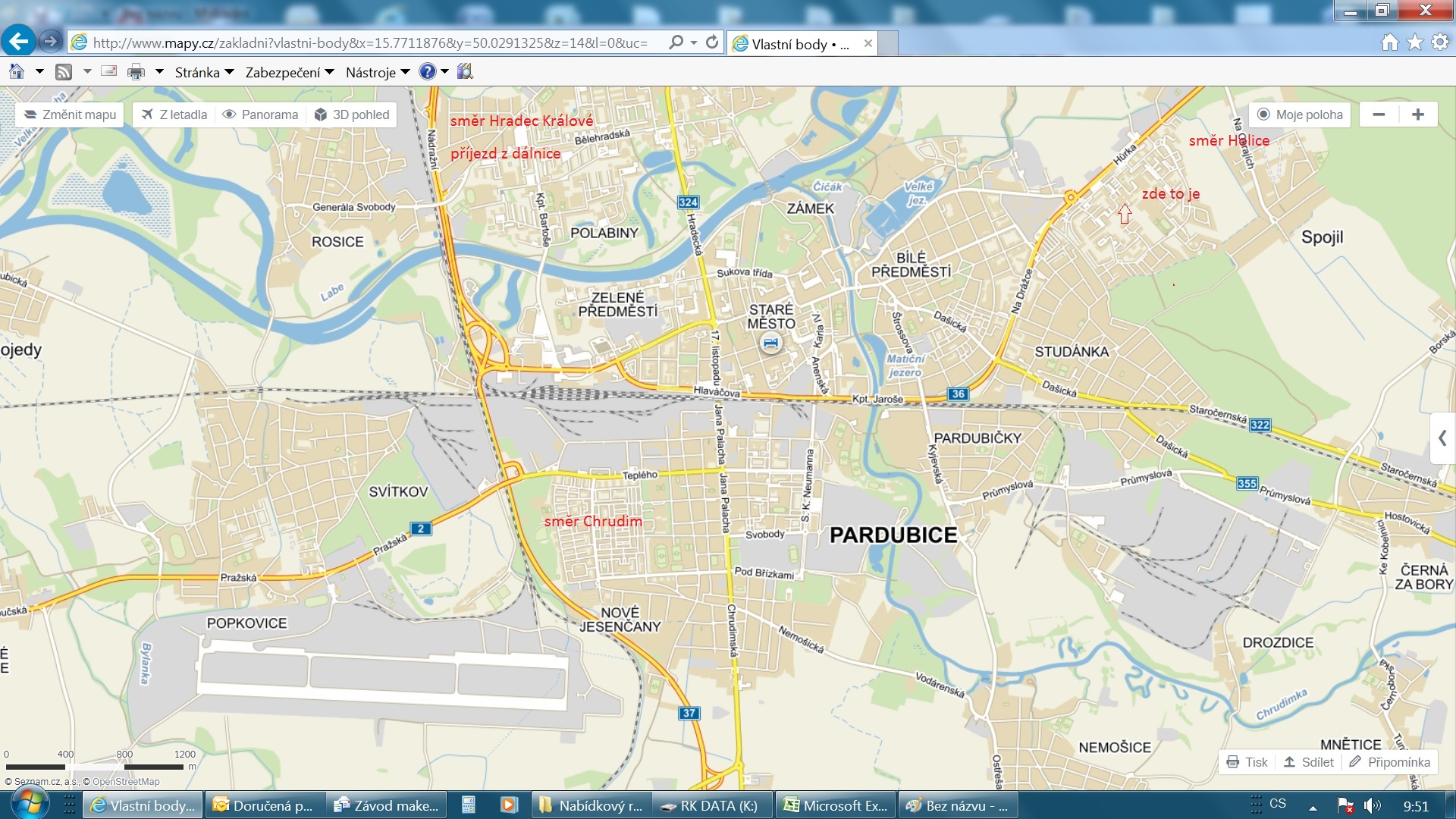Open browser settings gear icon
Screen dimensions: 1456x819
[1439, 42]
